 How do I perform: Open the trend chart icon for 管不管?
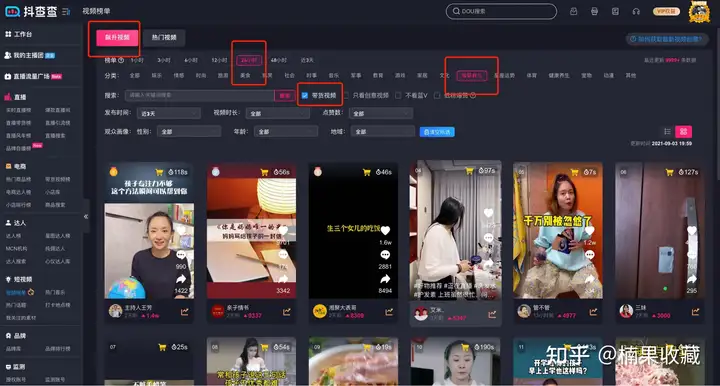click(593, 312)
